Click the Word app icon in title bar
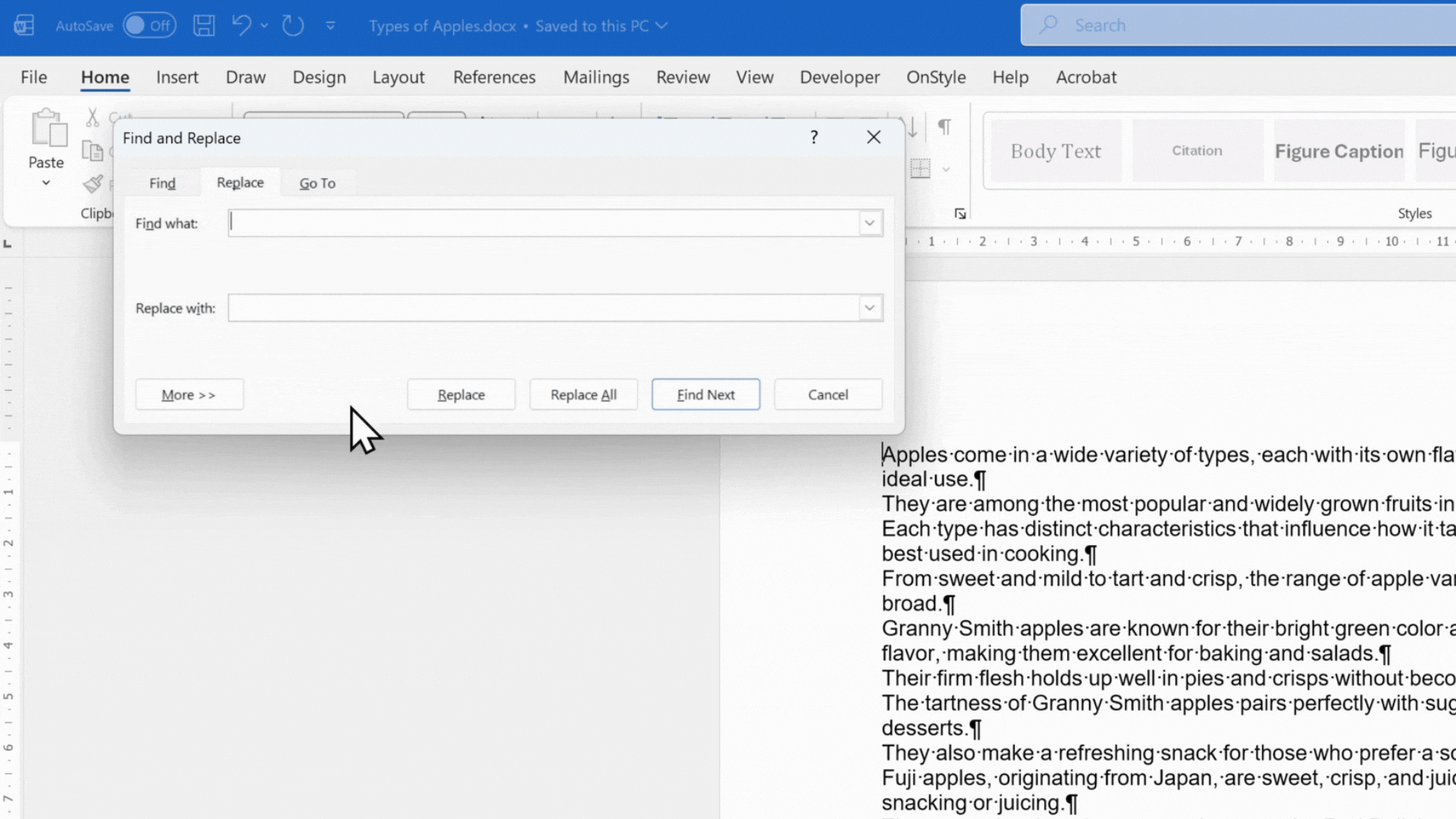 [24, 25]
